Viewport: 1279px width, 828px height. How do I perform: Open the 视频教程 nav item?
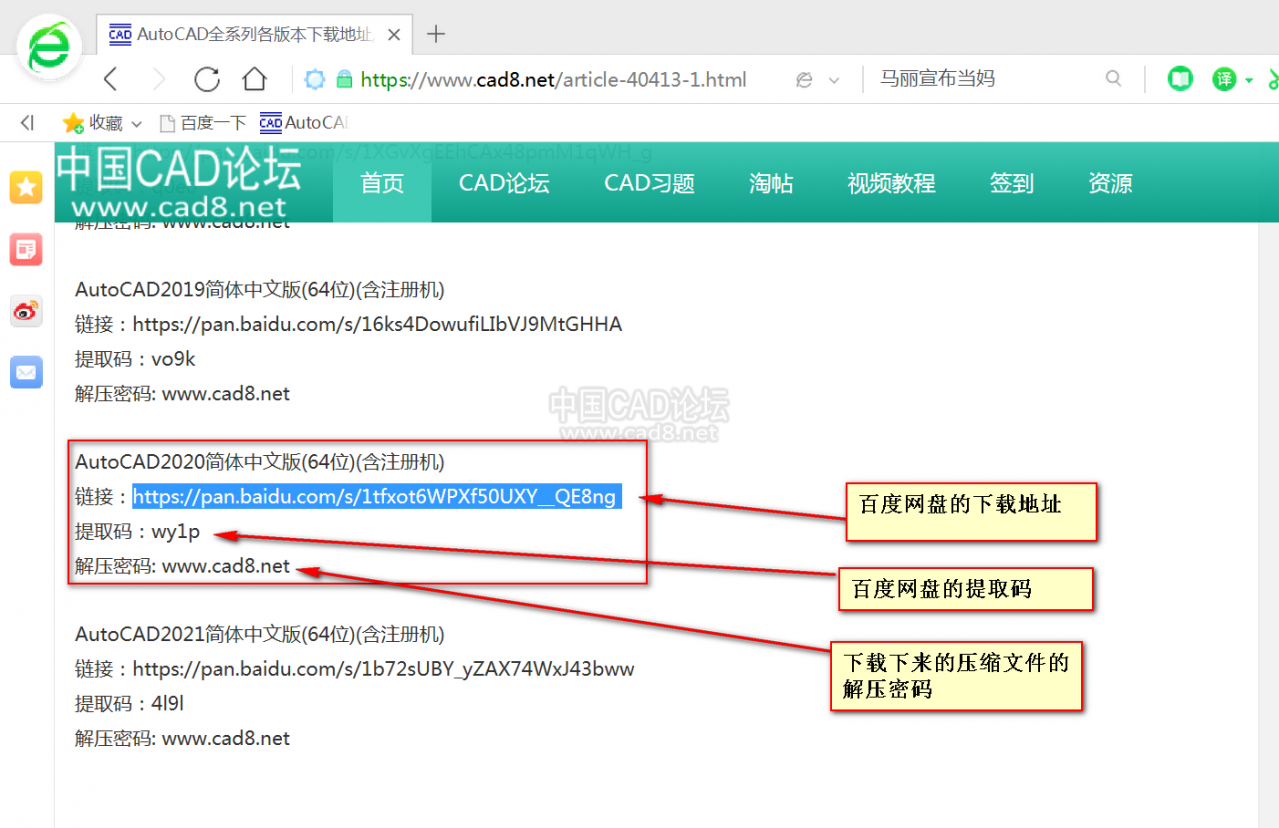[x=892, y=183]
